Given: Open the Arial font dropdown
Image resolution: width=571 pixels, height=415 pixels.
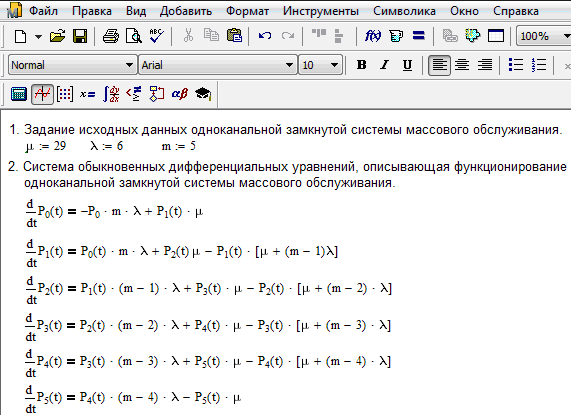Looking at the screenshot, I should click(289, 65).
